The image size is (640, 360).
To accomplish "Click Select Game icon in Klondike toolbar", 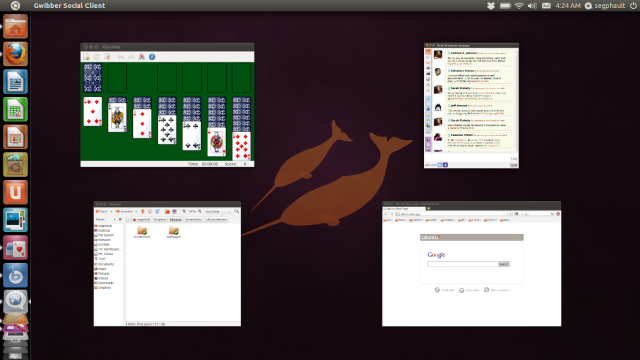I will pyautogui.click(x=107, y=57).
